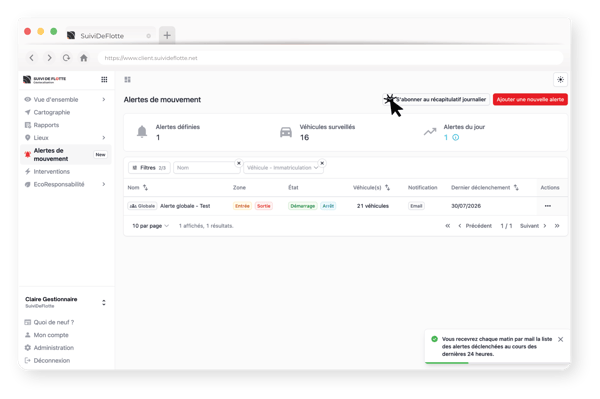Expand Lieux submenu chevron
Image resolution: width=600 pixels, height=399 pixels.
104,138
